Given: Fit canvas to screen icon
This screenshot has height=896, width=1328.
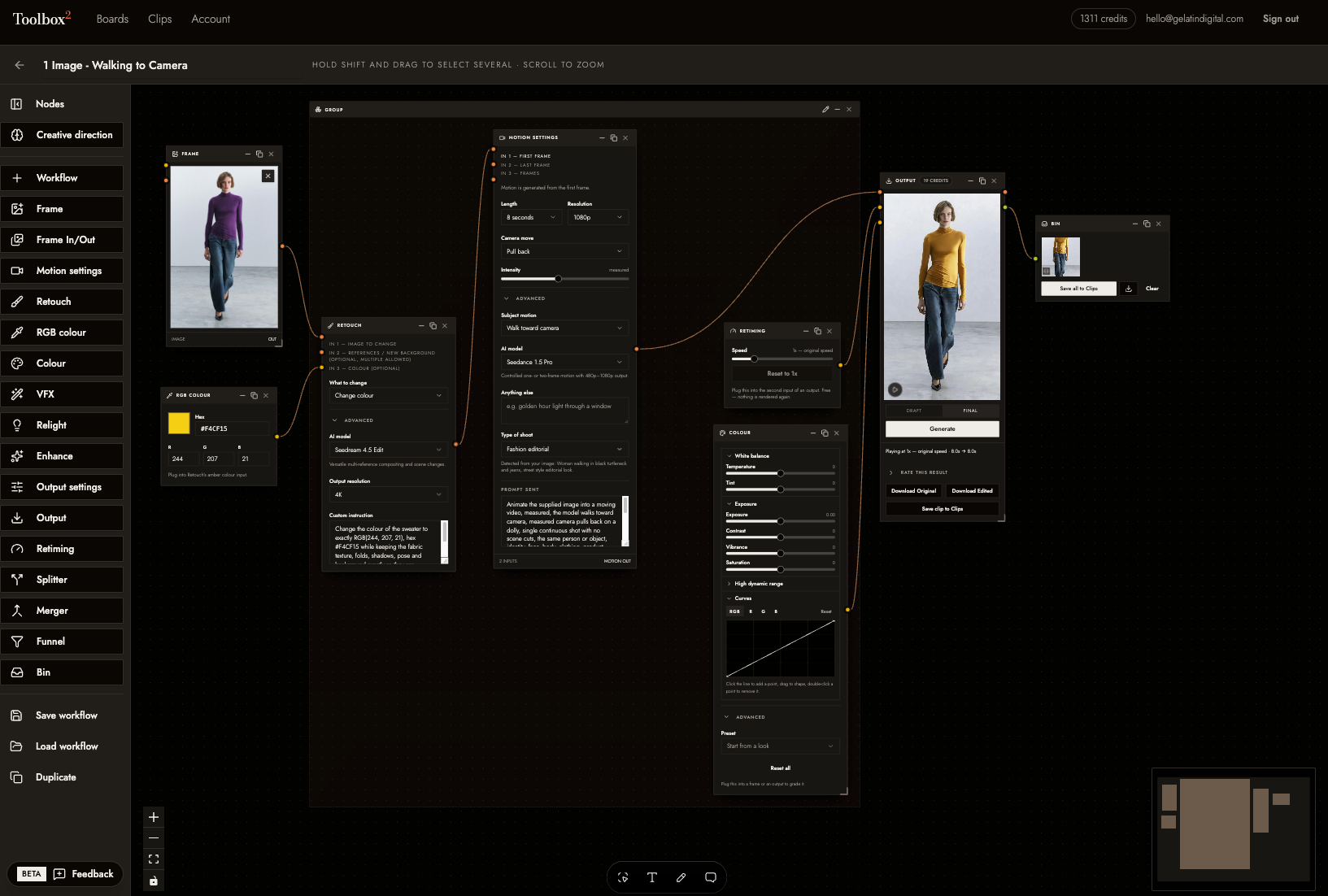Looking at the screenshot, I should click(154, 859).
